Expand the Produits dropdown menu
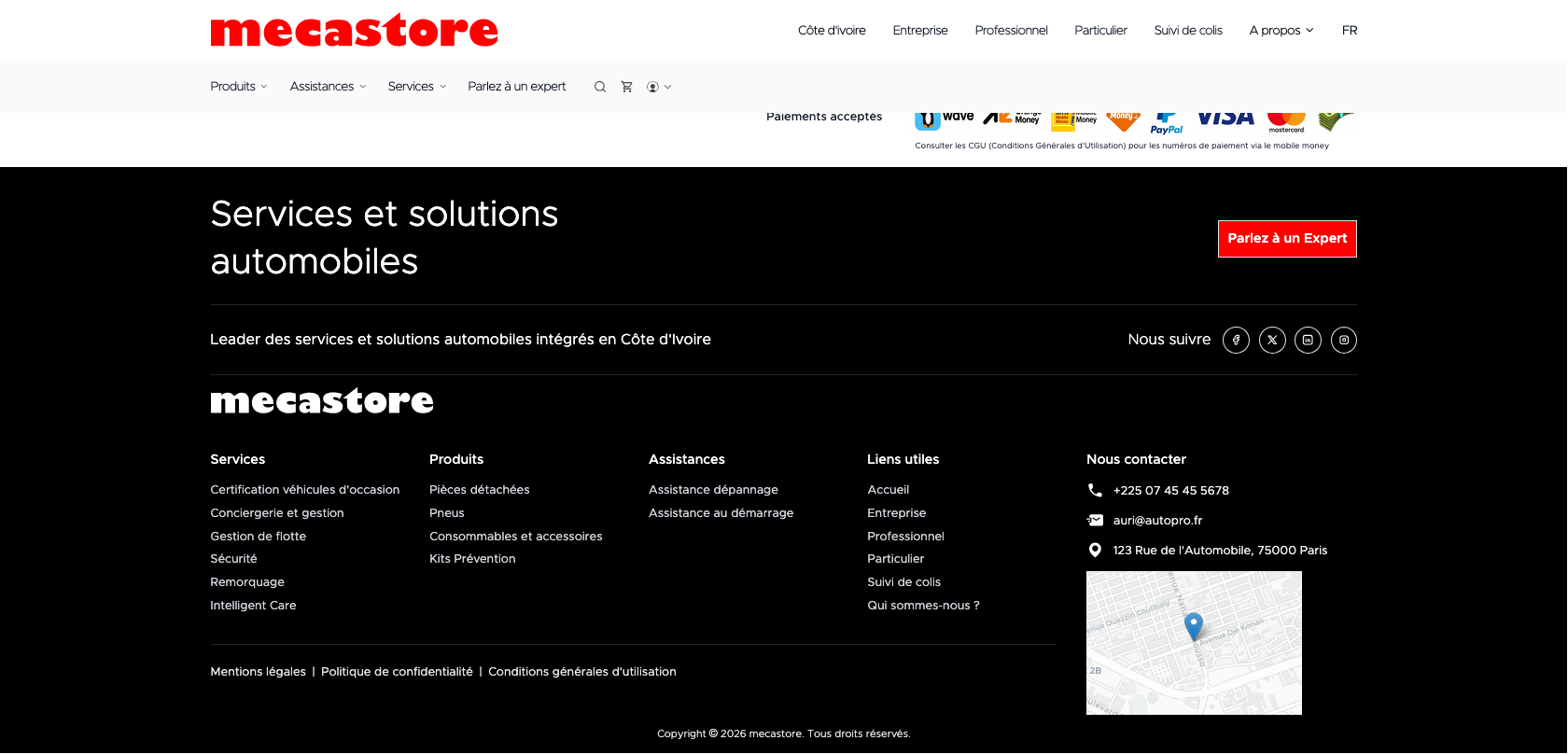Screen dimensions: 1568x754 (x=239, y=87)
